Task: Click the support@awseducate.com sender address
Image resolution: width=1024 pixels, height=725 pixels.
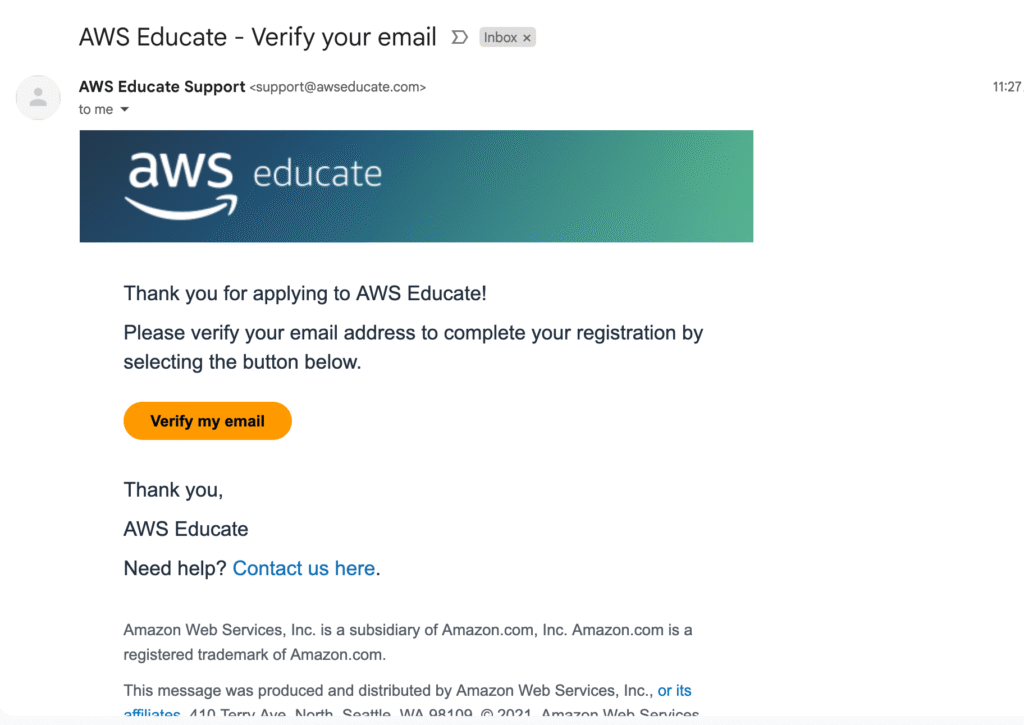Action: click(x=338, y=87)
